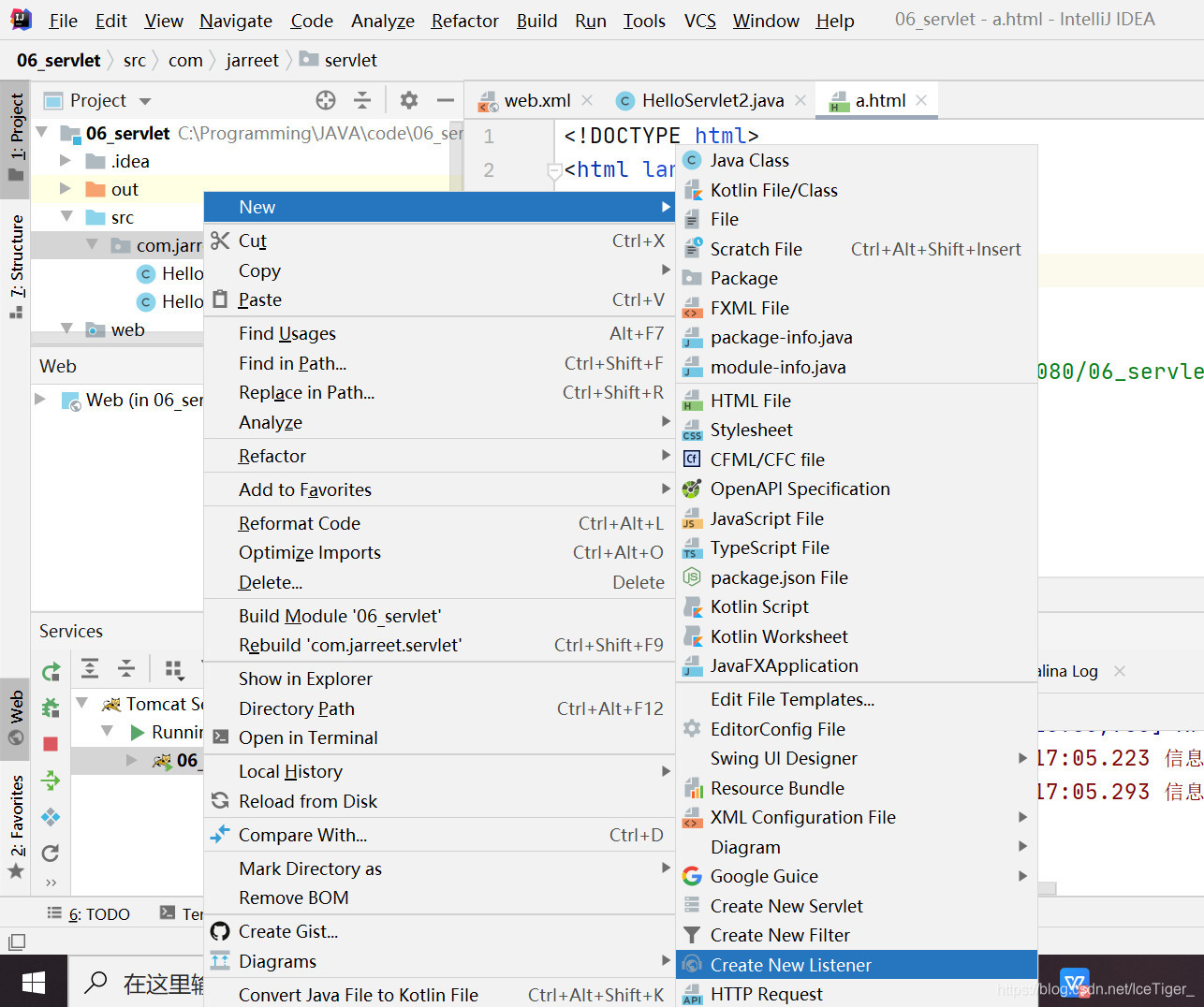Screen dimensions: 1204x1007
Task: Collapse the src folder
Action: click(x=66, y=217)
